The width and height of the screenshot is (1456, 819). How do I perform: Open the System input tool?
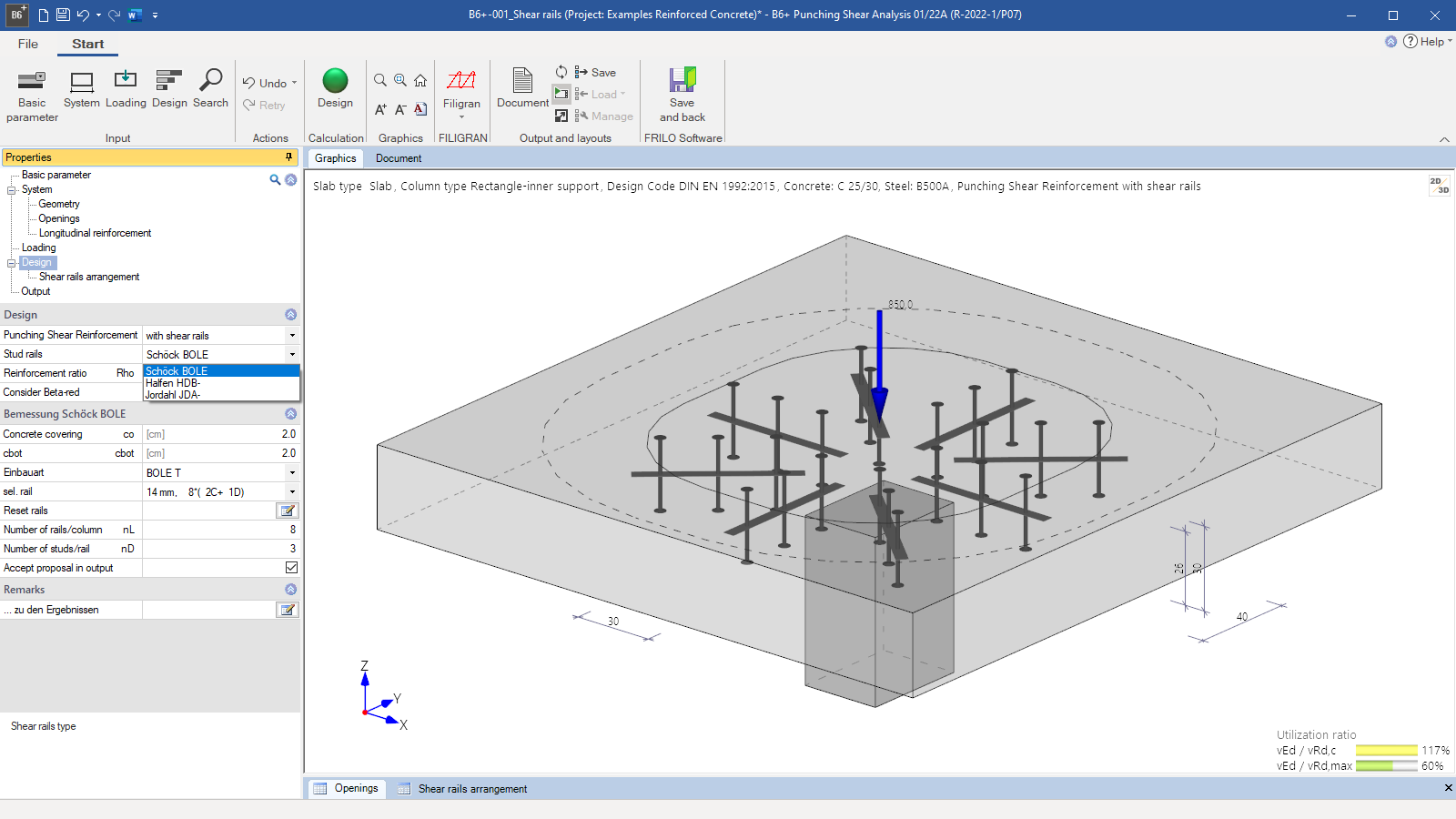click(x=82, y=89)
